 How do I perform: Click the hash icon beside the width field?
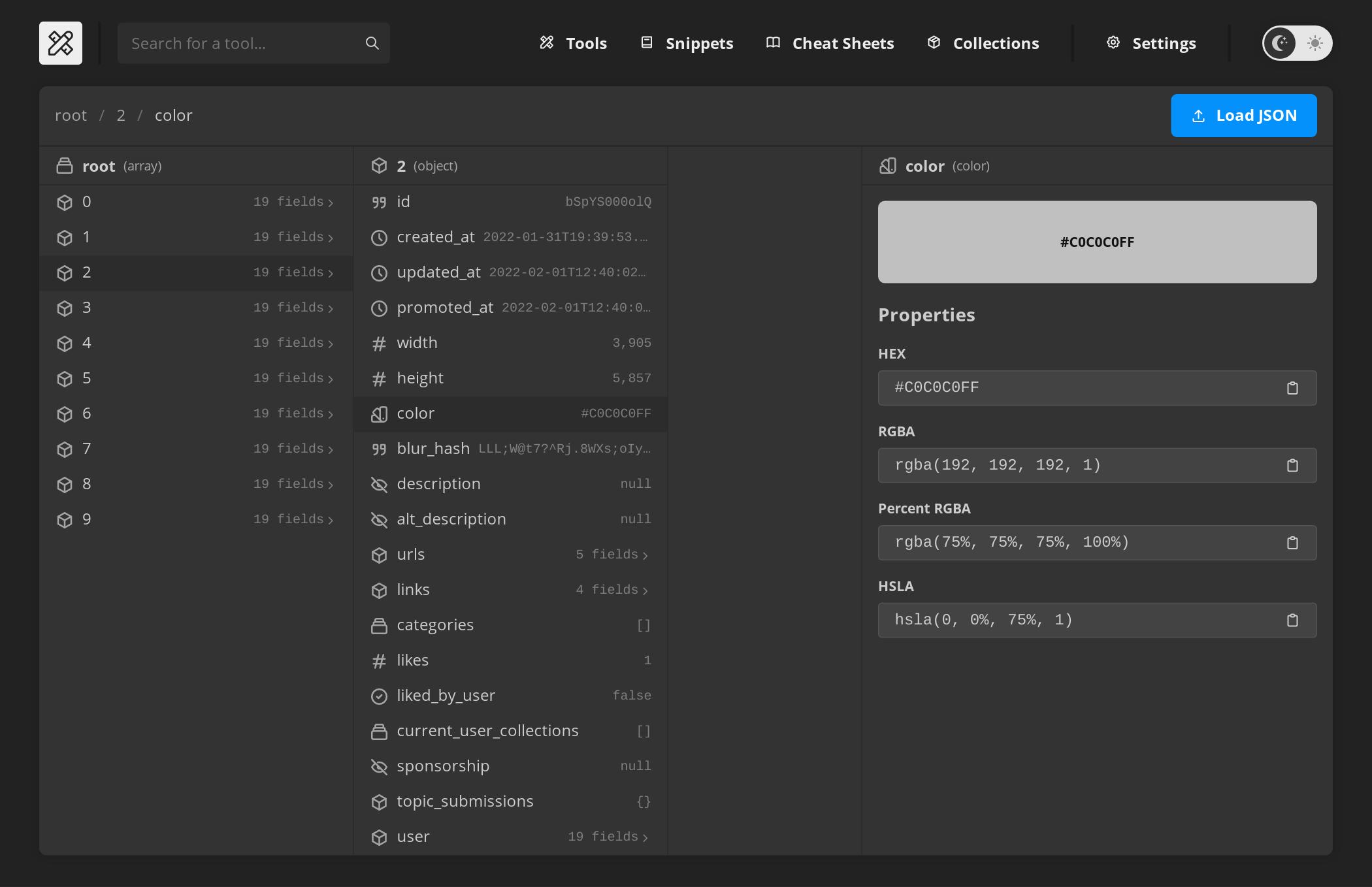pyautogui.click(x=380, y=343)
